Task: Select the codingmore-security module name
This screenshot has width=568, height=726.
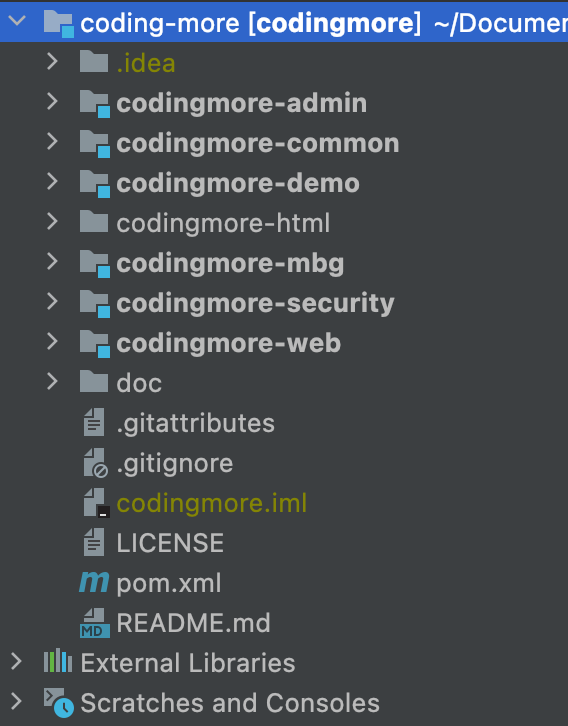Action: pos(256,303)
